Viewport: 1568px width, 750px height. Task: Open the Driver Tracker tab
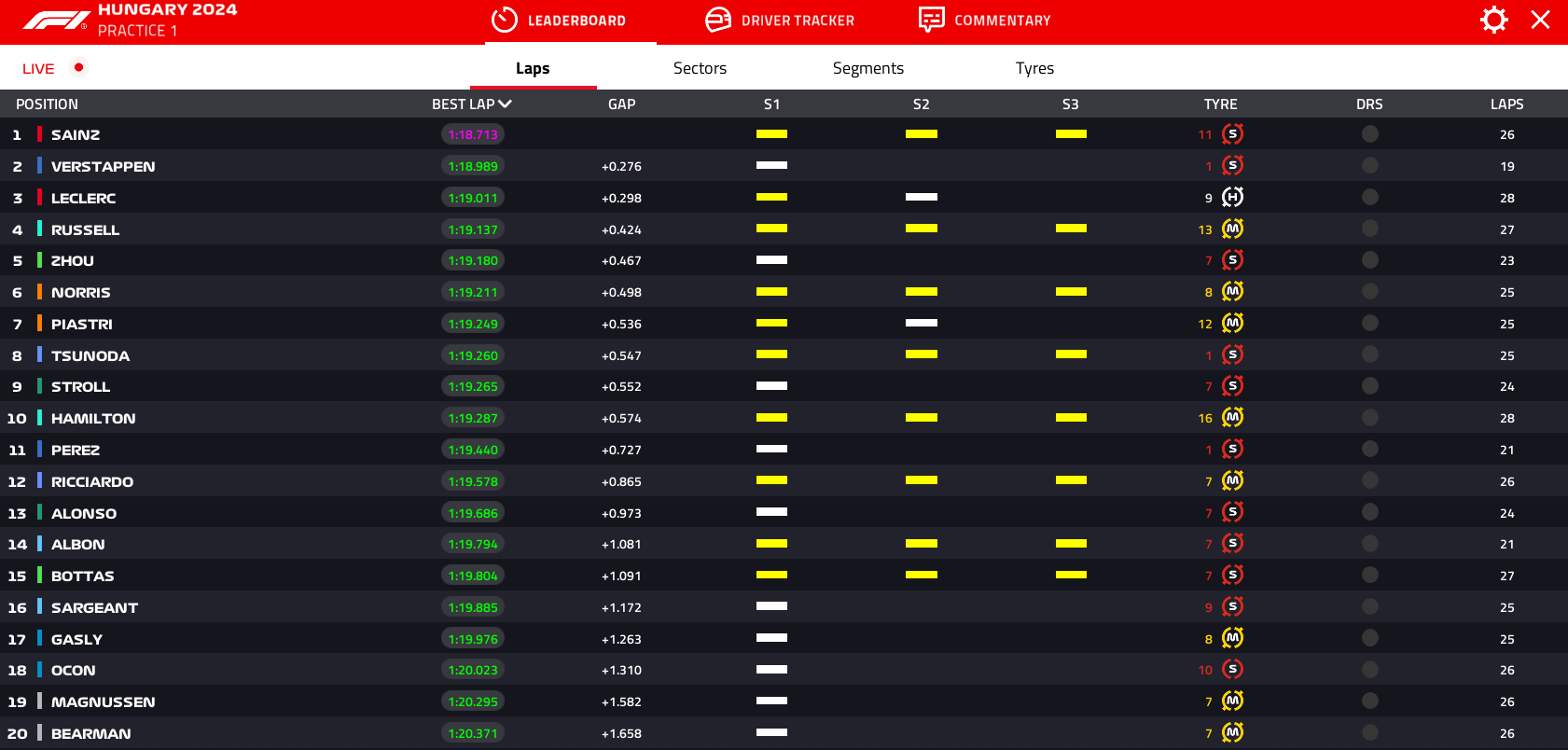pos(780,21)
